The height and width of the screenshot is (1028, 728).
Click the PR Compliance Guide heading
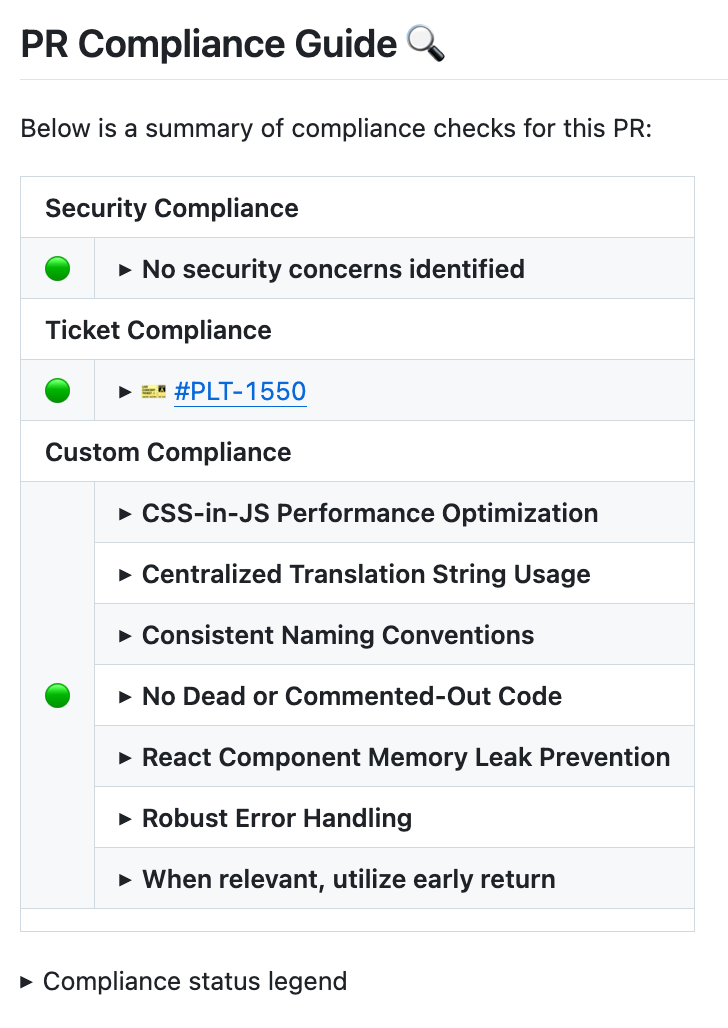(x=209, y=45)
